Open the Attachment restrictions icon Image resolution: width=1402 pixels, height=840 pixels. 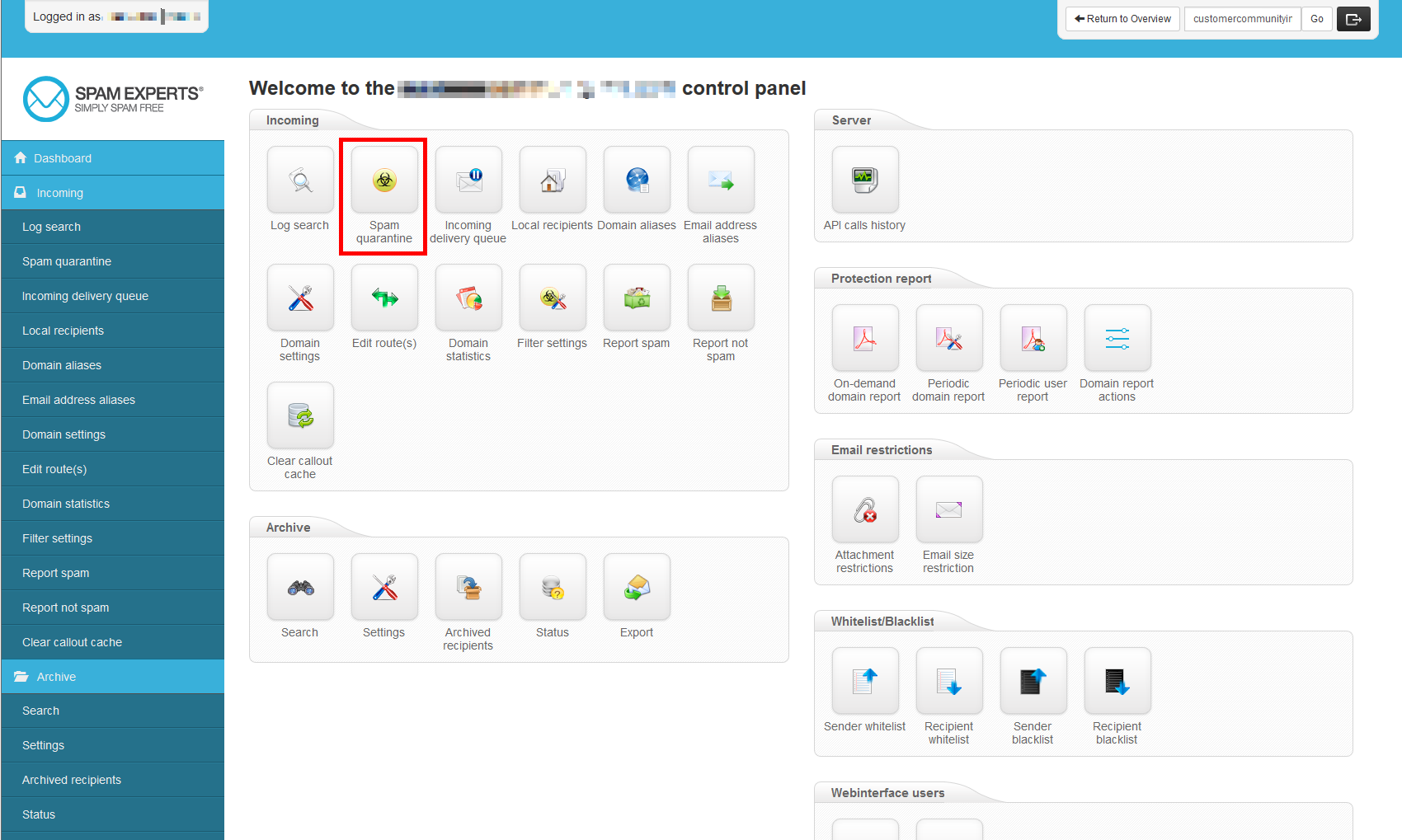(864, 509)
